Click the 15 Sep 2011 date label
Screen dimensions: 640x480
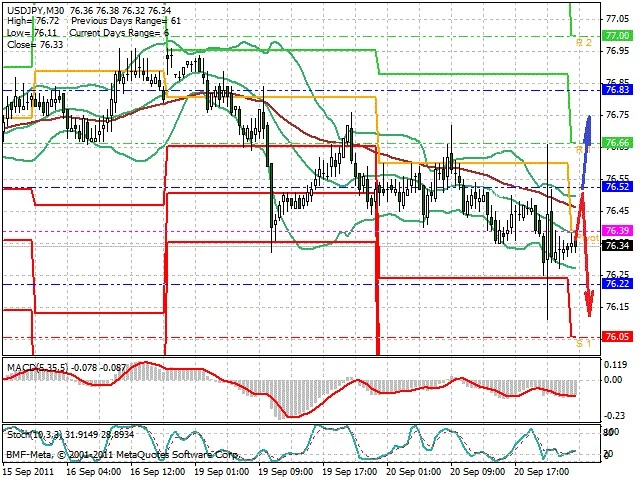tap(29, 472)
